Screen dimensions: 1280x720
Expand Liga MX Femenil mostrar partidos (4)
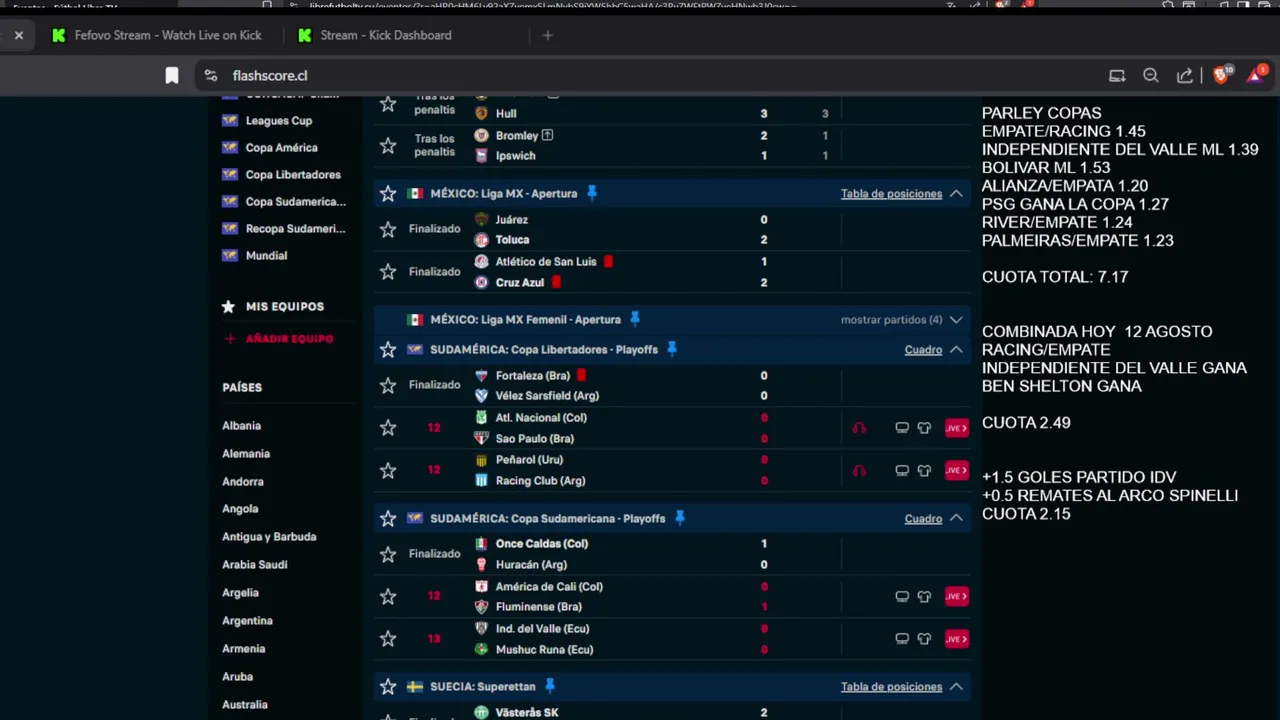coord(901,320)
